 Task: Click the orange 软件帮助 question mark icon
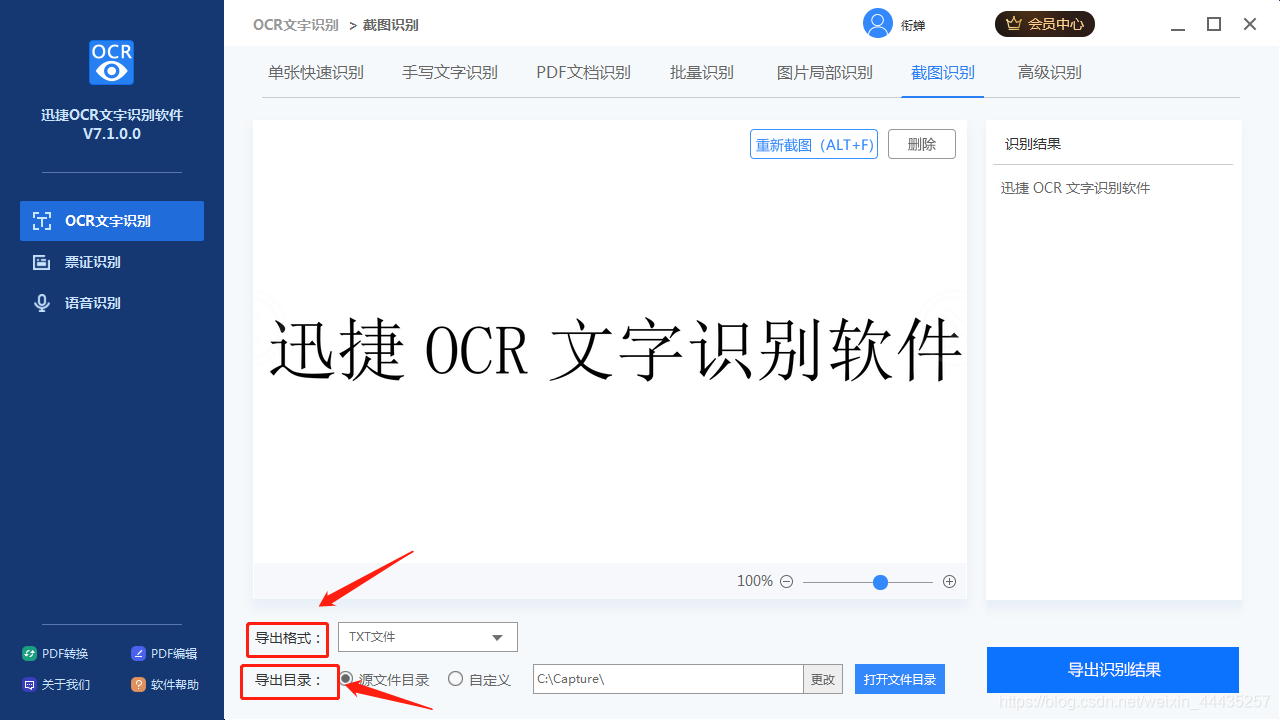pos(137,684)
